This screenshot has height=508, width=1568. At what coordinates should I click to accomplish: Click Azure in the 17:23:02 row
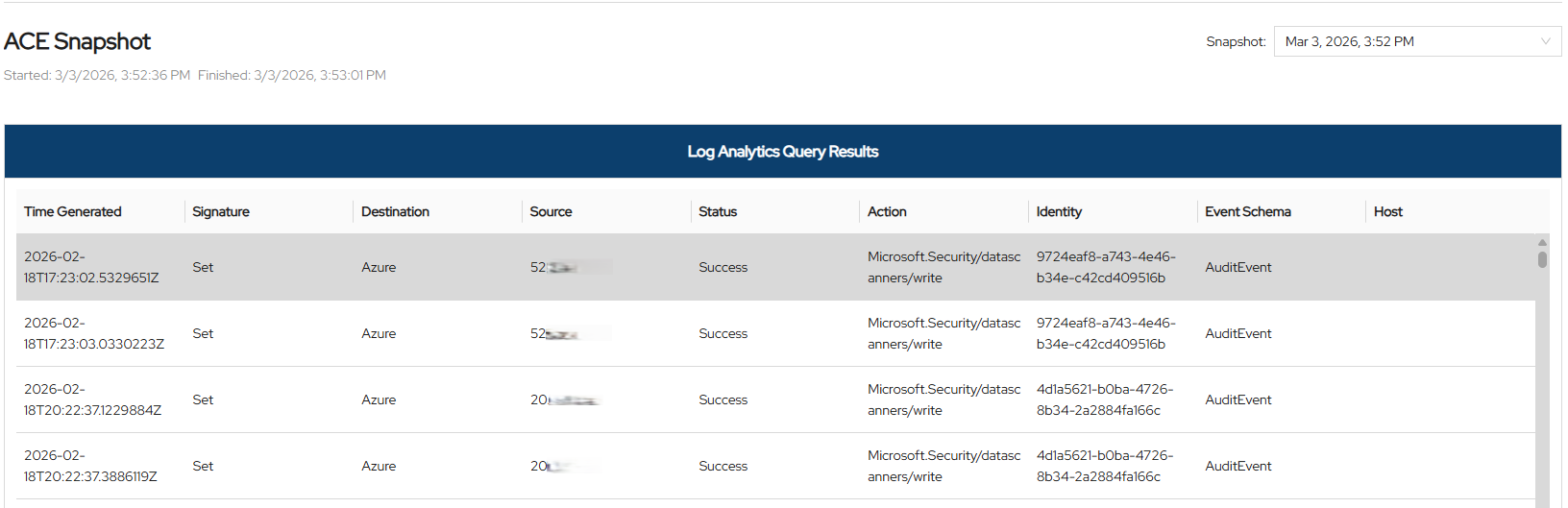pyautogui.click(x=379, y=267)
